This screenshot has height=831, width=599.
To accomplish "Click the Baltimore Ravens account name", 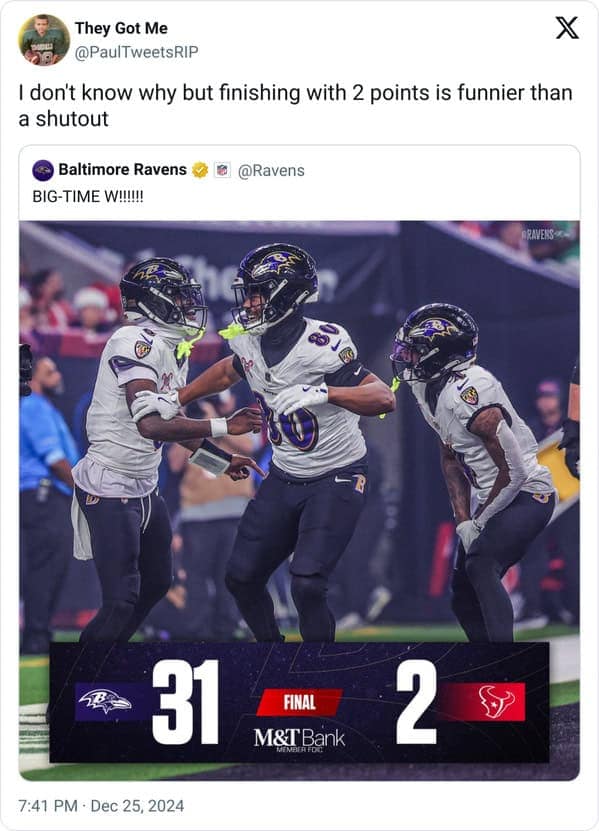I will coord(122,170).
